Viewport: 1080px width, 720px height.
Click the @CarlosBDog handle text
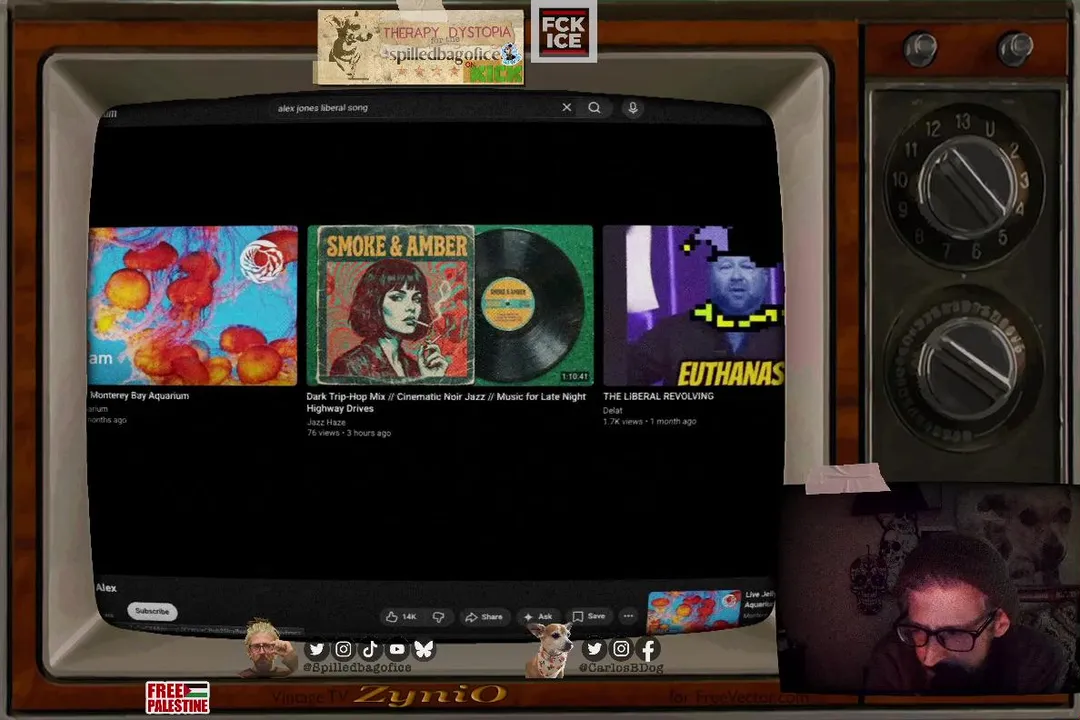(621, 668)
